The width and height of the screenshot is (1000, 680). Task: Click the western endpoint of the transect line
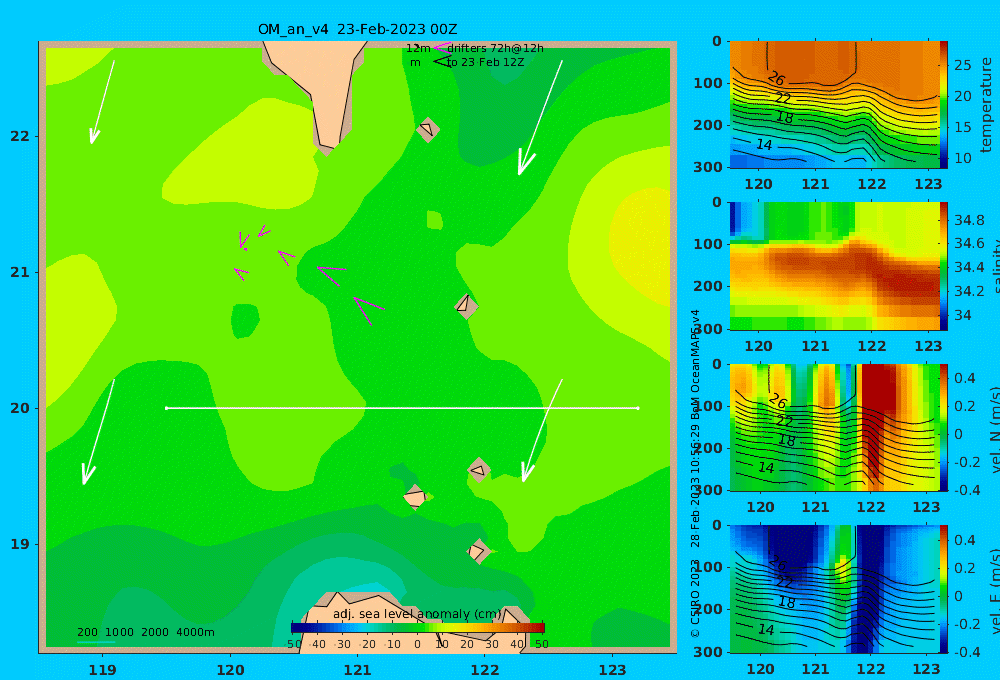[166, 408]
